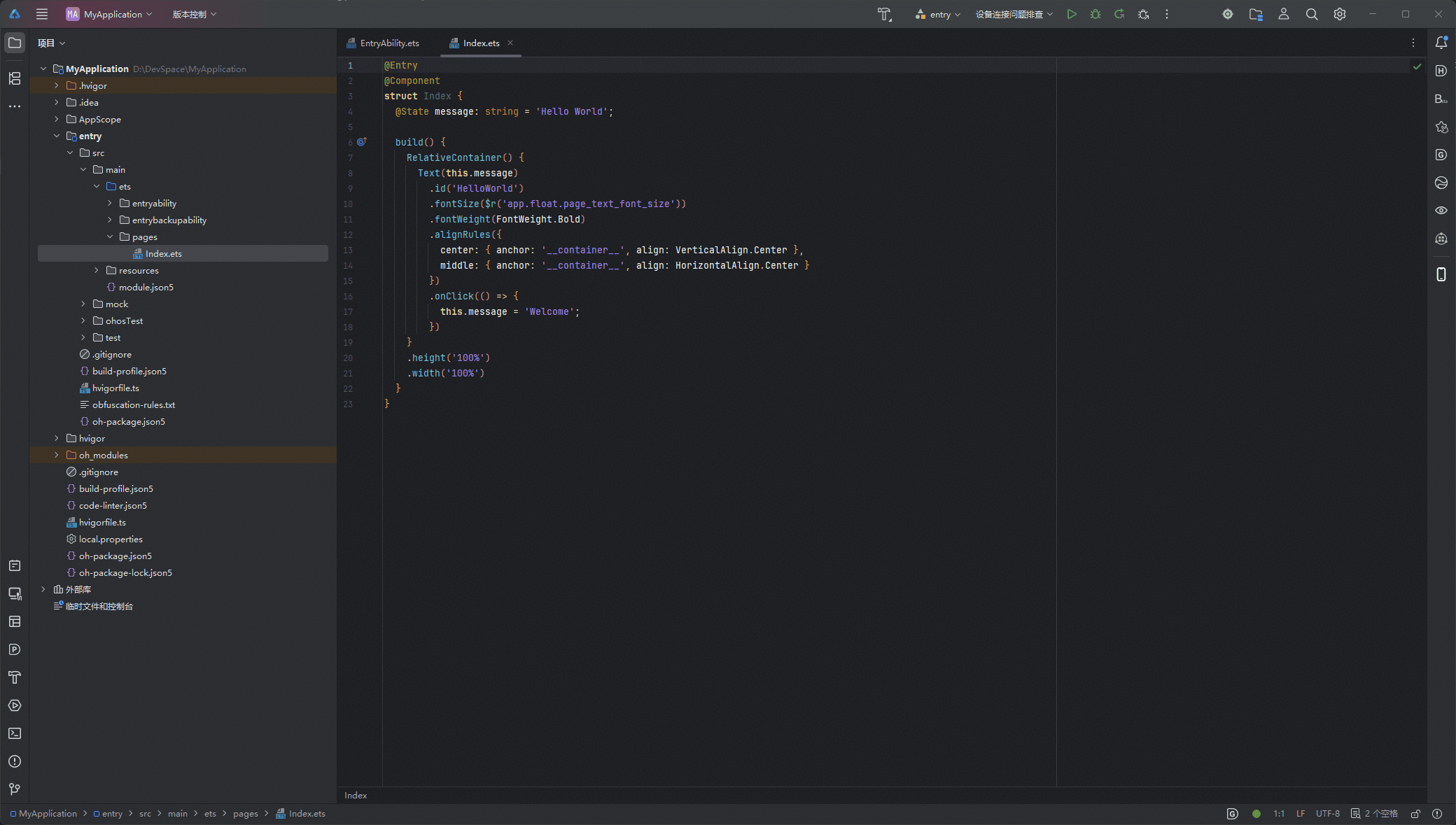Click UTF-8 encoding in status bar
This screenshot has height=825, width=1456.
[1328, 814]
